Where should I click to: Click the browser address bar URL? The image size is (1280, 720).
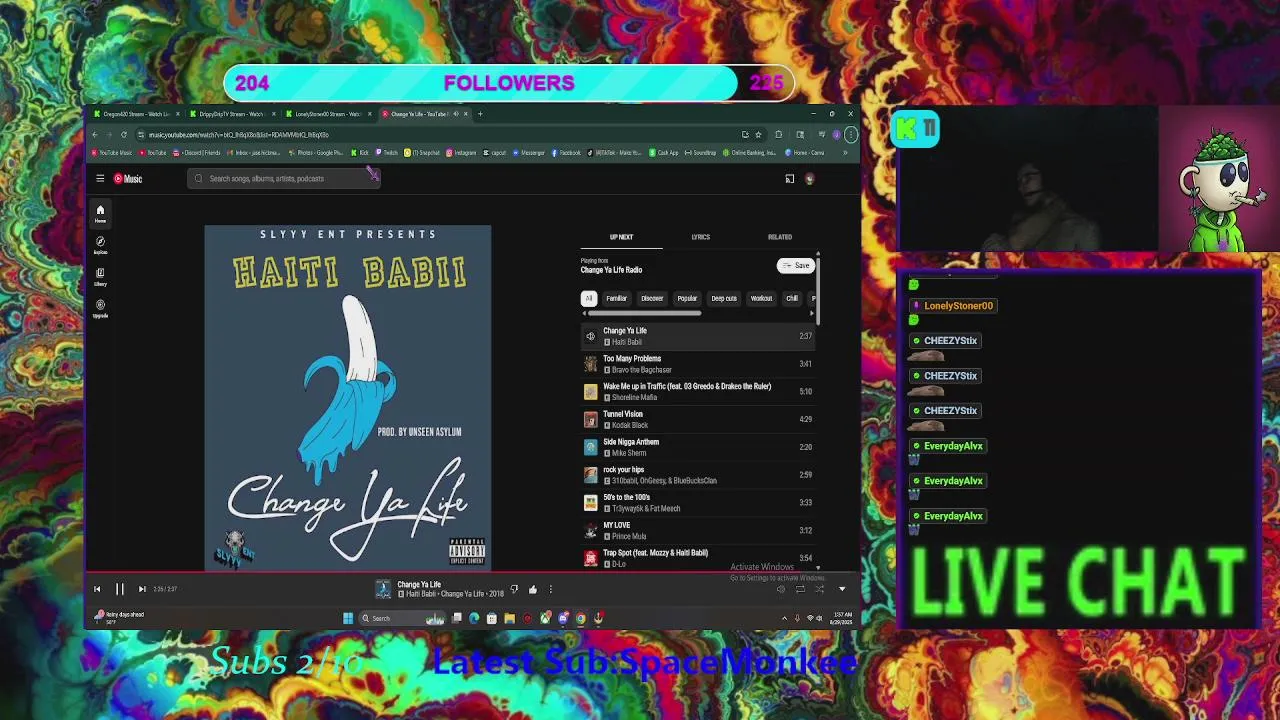coord(238,135)
